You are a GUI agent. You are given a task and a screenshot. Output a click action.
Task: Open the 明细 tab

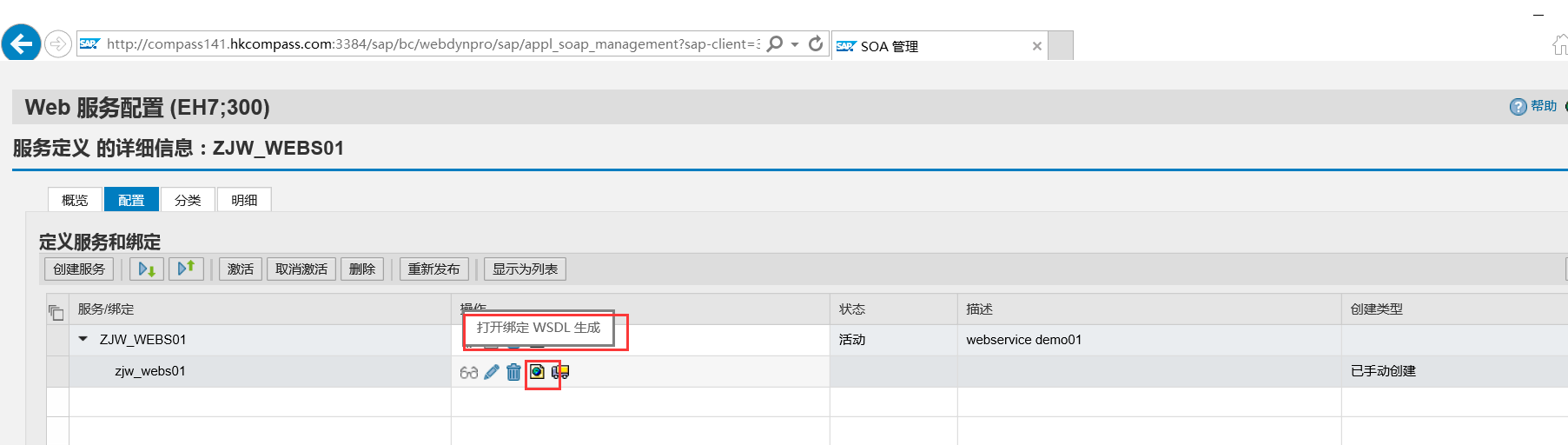click(244, 200)
